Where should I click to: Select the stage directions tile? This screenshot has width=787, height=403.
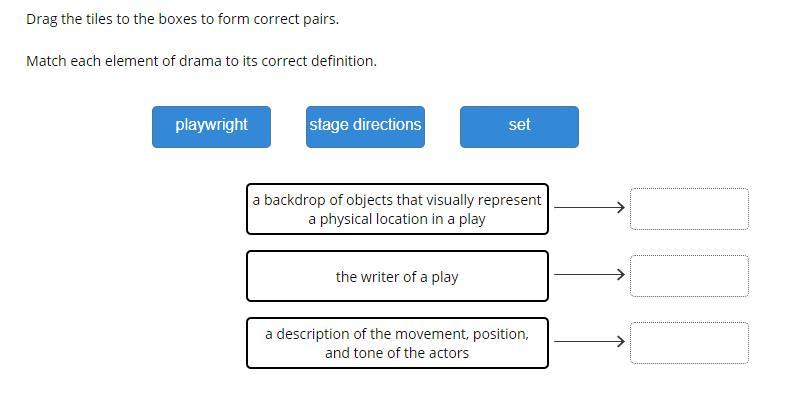tap(365, 126)
